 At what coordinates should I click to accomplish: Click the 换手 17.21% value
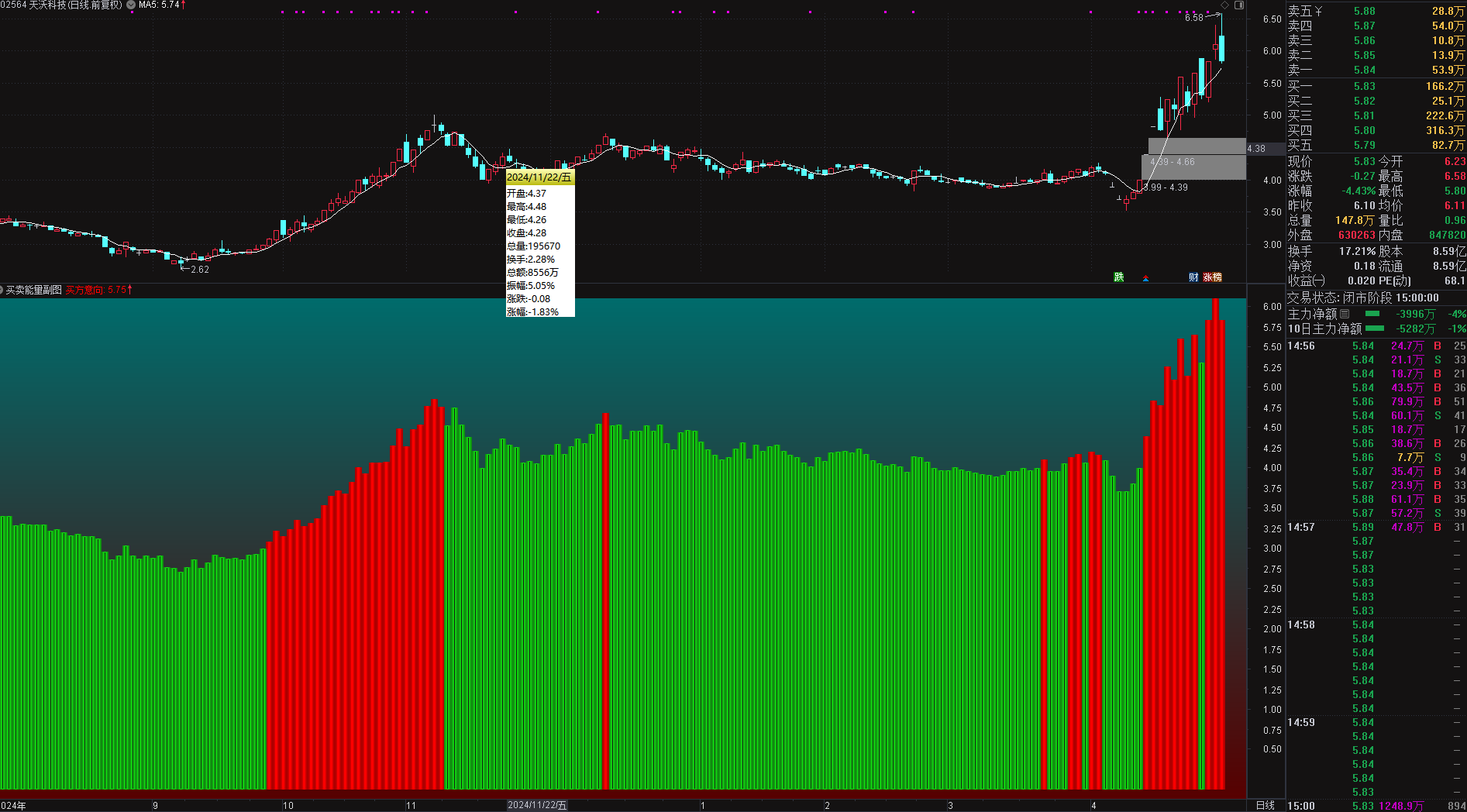1357,251
